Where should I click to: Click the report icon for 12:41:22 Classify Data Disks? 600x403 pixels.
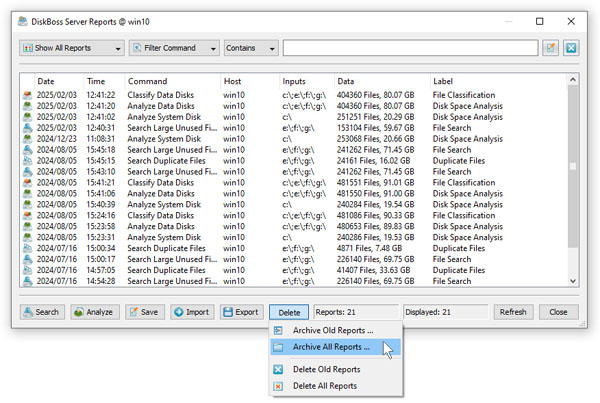tap(27, 95)
